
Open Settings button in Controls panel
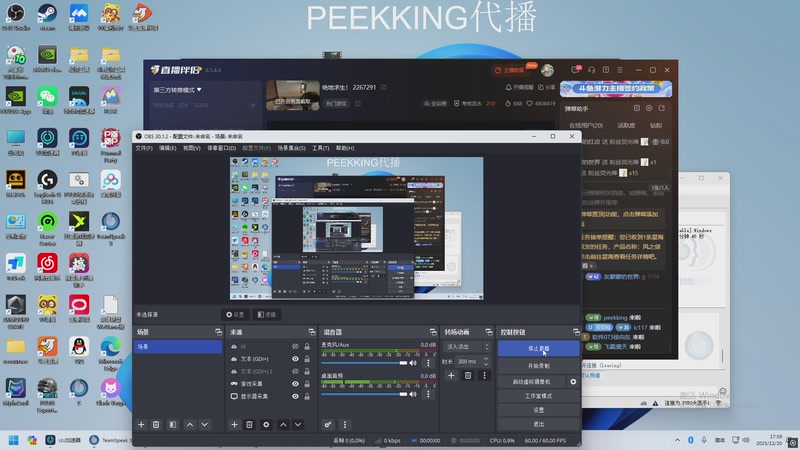(x=538, y=410)
